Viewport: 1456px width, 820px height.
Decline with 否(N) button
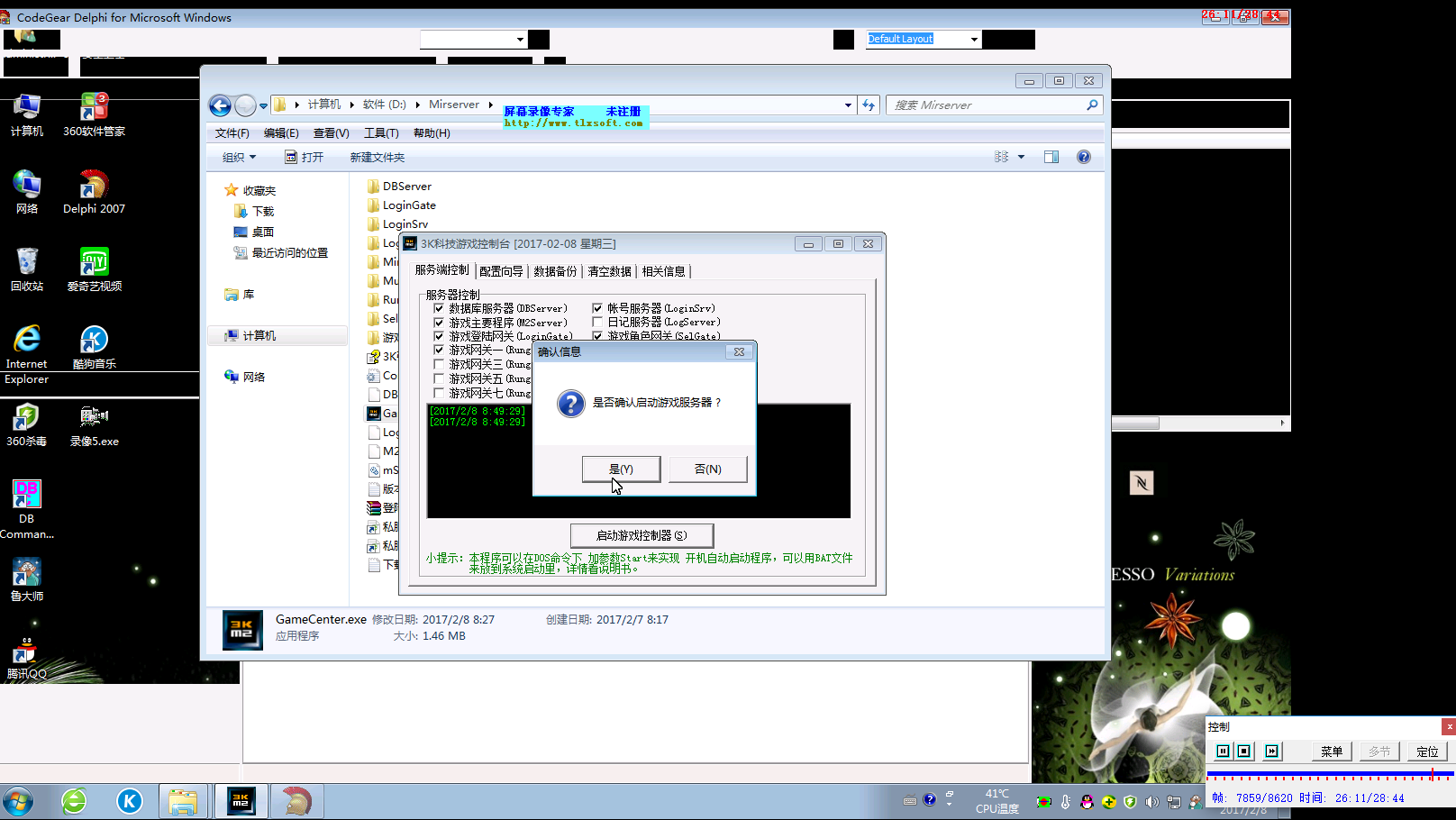(708, 469)
